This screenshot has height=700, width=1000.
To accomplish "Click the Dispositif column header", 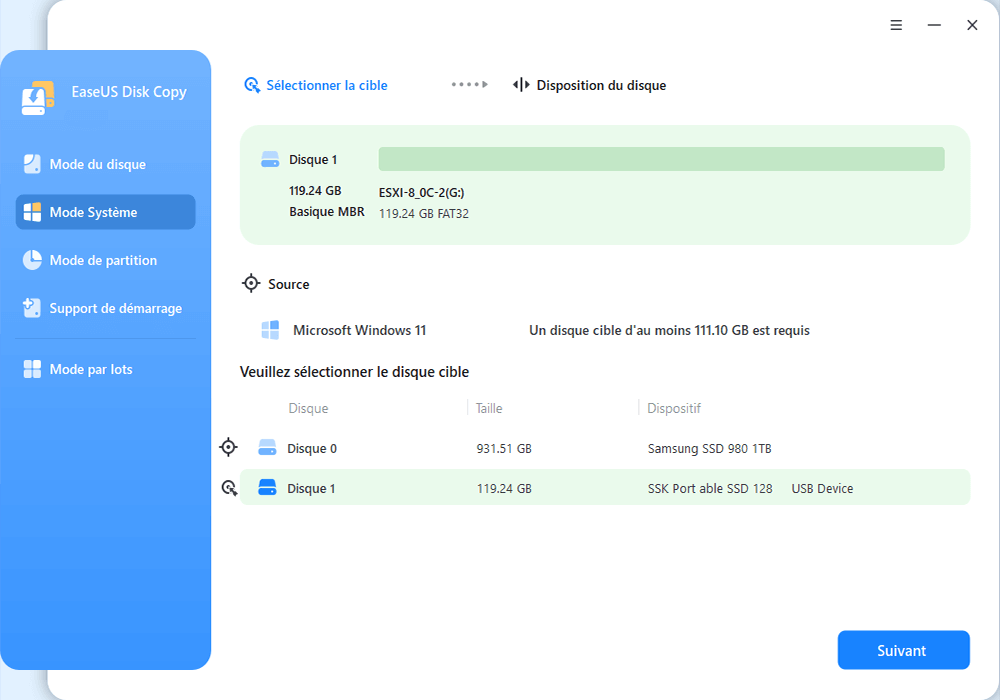I will tap(673, 408).
